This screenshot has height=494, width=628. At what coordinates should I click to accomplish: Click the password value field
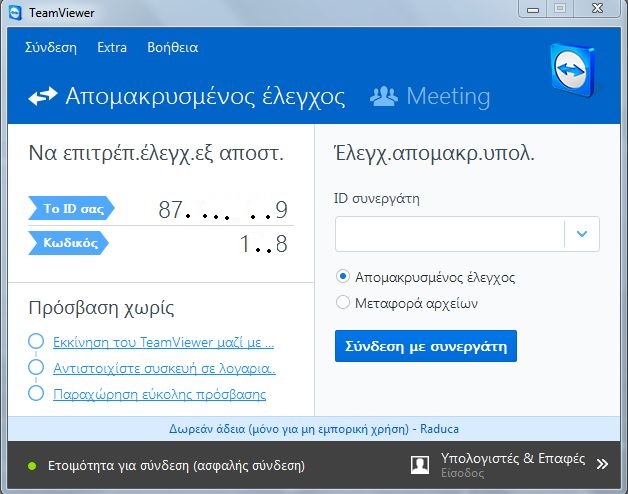point(264,243)
